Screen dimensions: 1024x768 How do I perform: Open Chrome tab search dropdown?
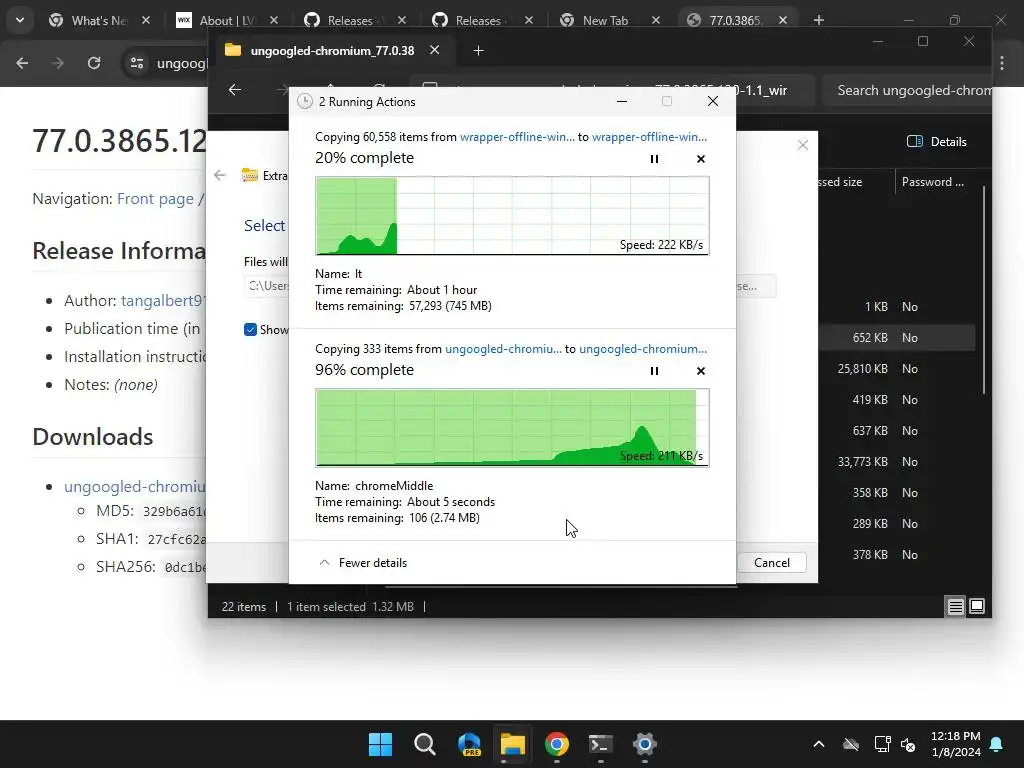click(20, 20)
